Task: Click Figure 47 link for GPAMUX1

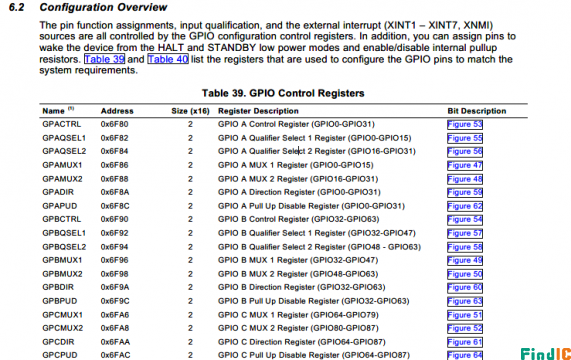Action: (465, 166)
